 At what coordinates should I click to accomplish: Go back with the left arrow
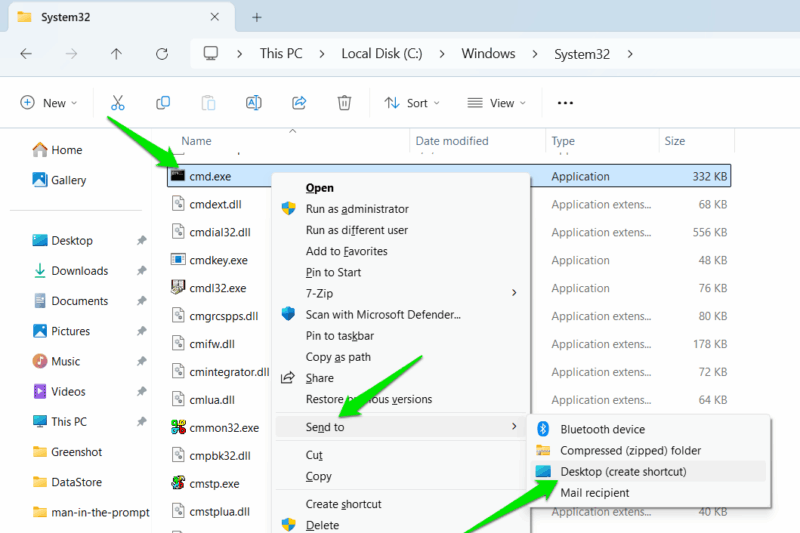point(26,54)
